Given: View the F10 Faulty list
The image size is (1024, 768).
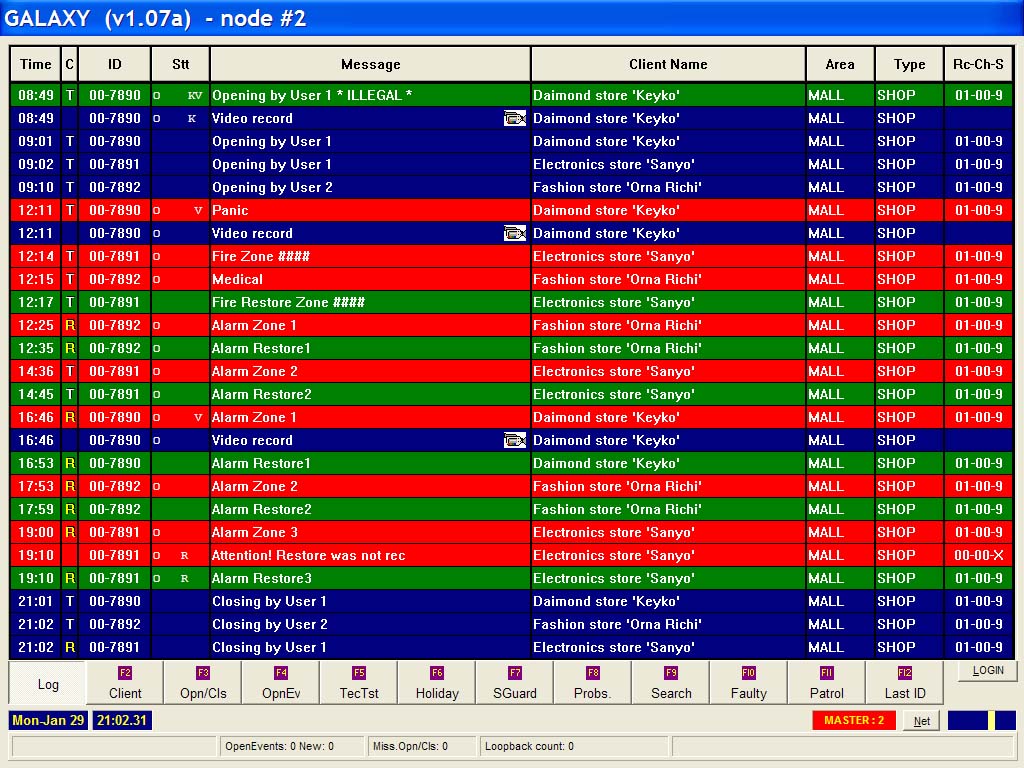Looking at the screenshot, I should pyautogui.click(x=748, y=683).
